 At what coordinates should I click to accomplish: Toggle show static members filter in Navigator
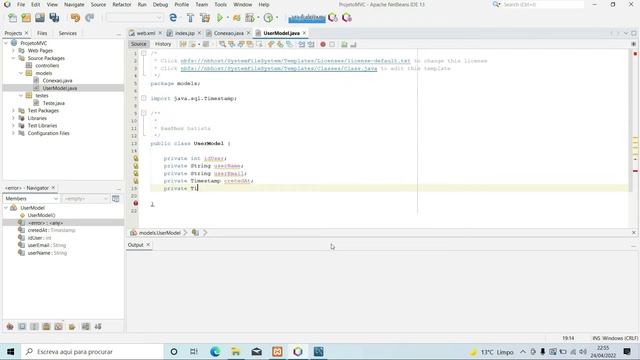(34, 327)
